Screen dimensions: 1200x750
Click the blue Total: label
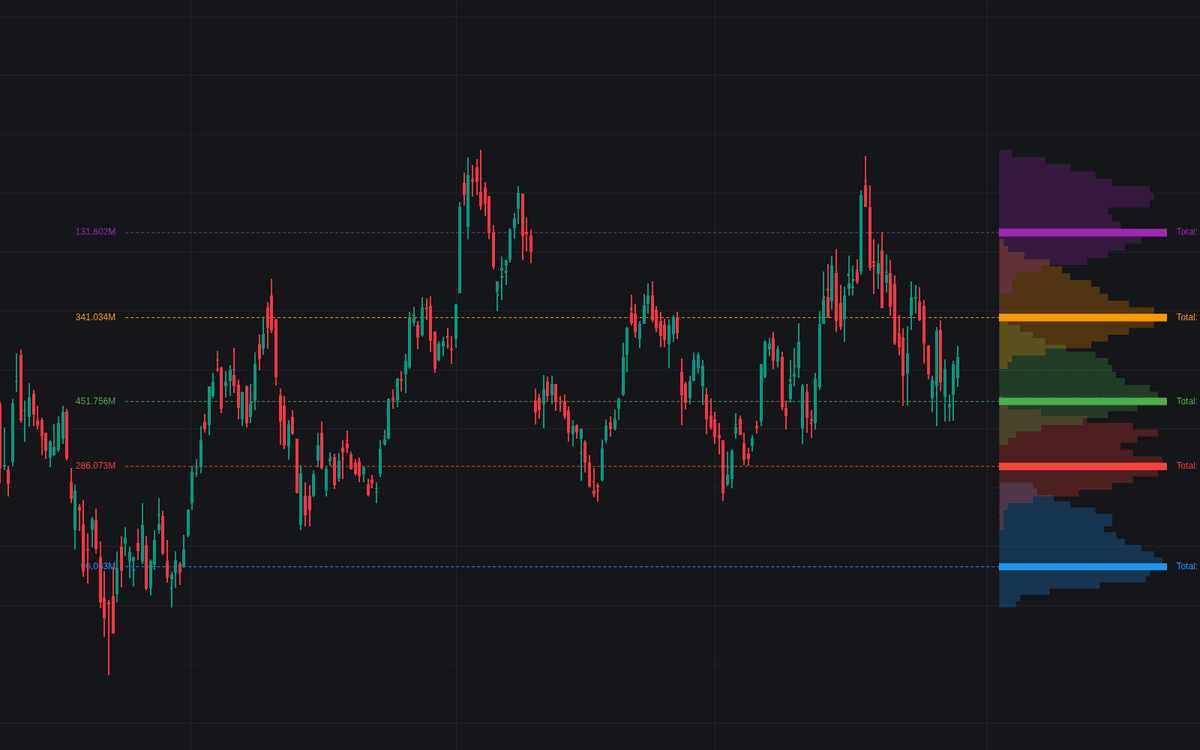click(x=1187, y=566)
